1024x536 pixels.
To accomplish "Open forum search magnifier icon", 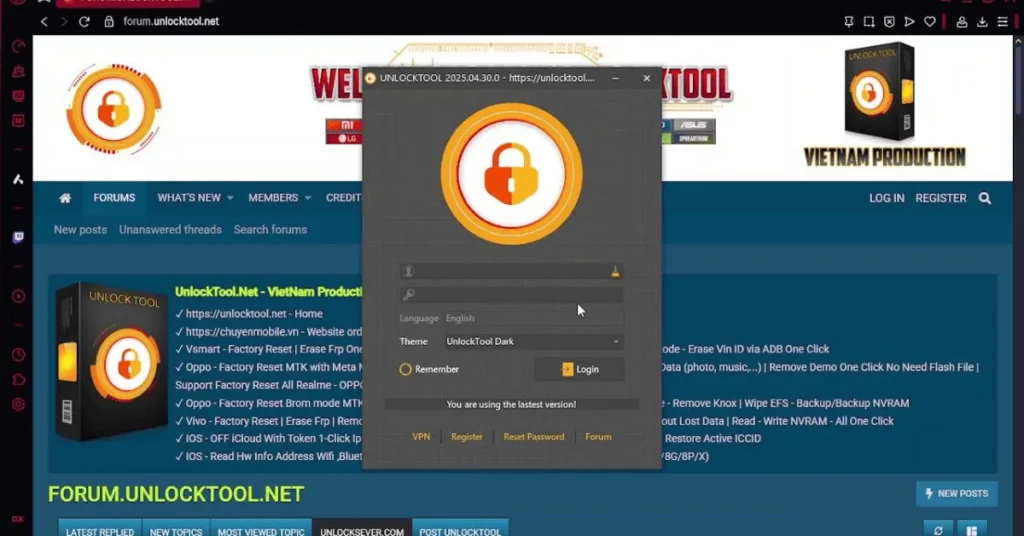I will pos(985,198).
